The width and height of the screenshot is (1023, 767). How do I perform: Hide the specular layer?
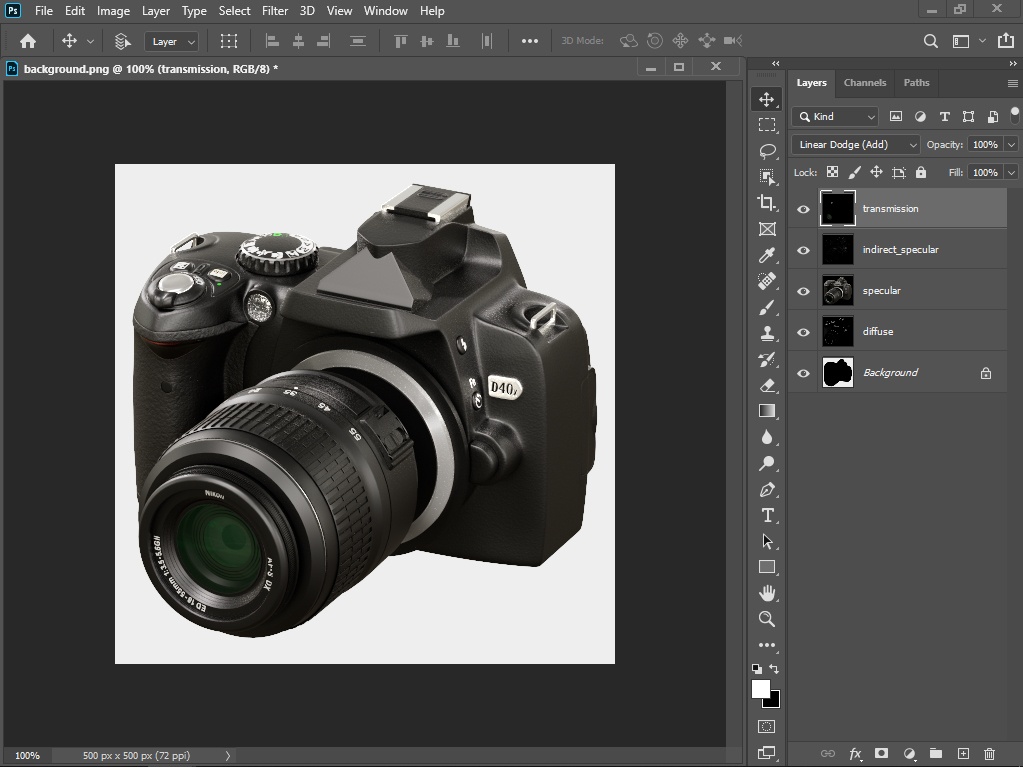coord(803,291)
